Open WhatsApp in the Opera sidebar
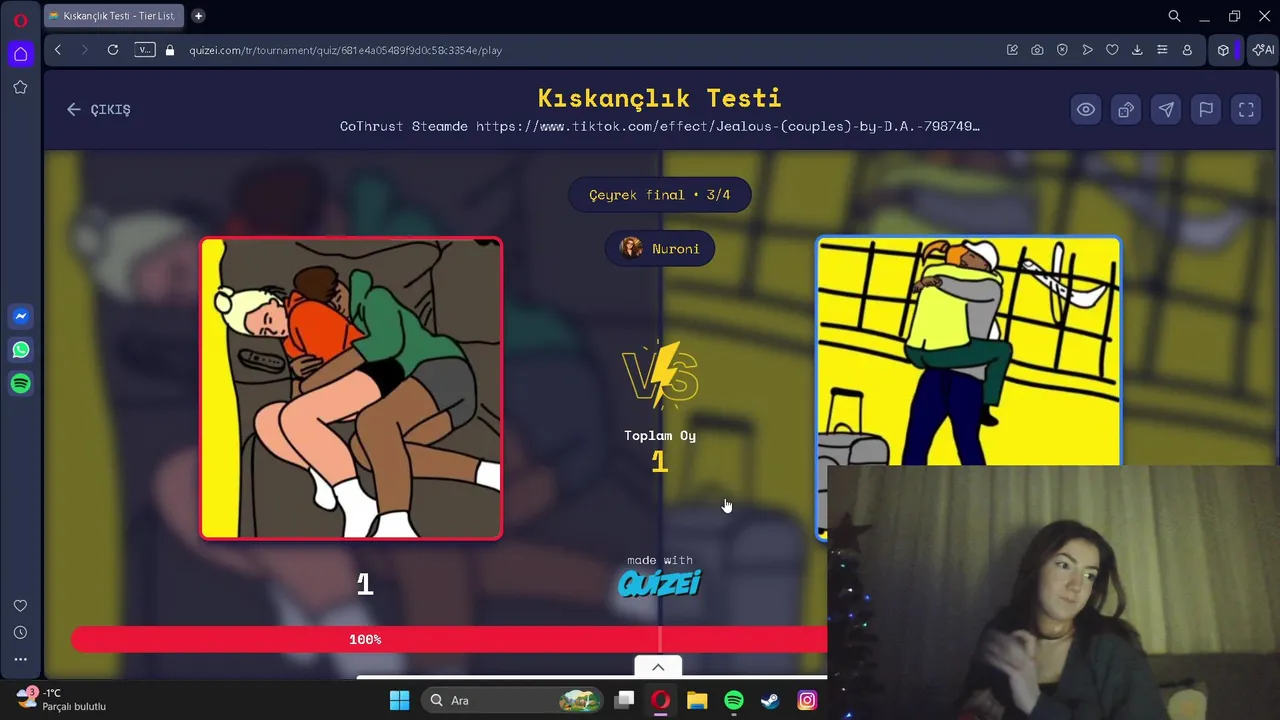1280x720 pixels. pyautogui.click(x=20, y=350)
